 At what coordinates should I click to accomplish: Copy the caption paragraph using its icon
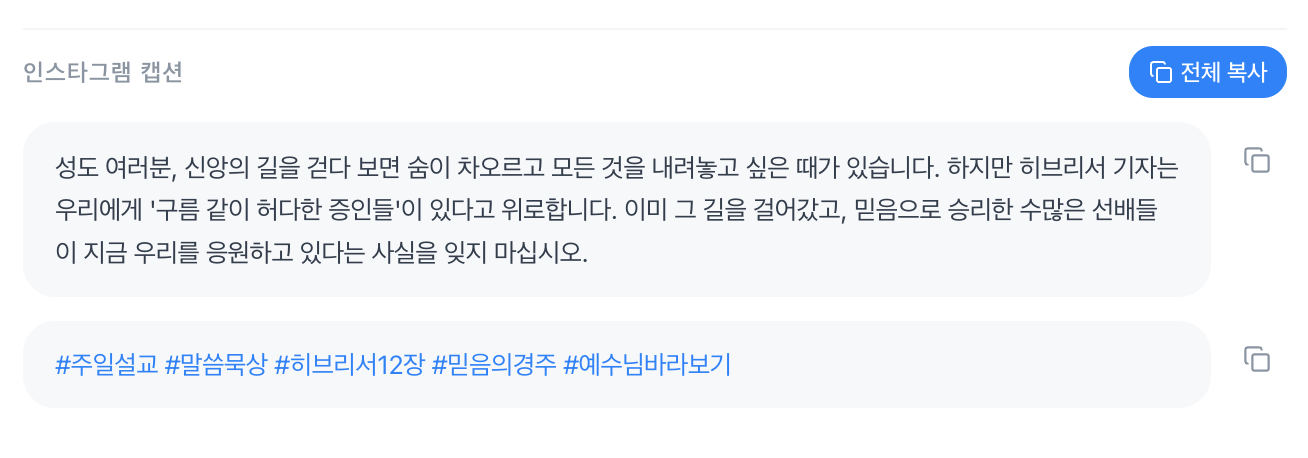[1256, 160]
